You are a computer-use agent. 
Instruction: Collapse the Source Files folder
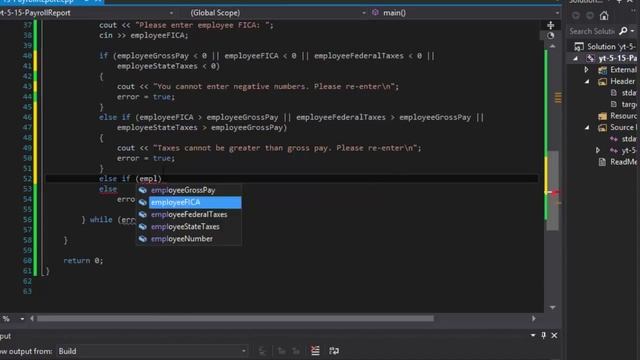tap(587, 127)
